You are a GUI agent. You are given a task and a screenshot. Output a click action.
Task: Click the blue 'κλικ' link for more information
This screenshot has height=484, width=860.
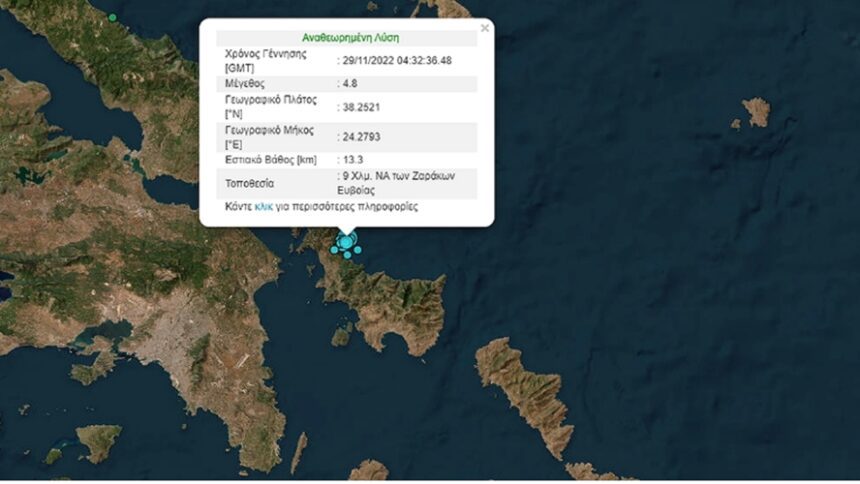(264, 207)
